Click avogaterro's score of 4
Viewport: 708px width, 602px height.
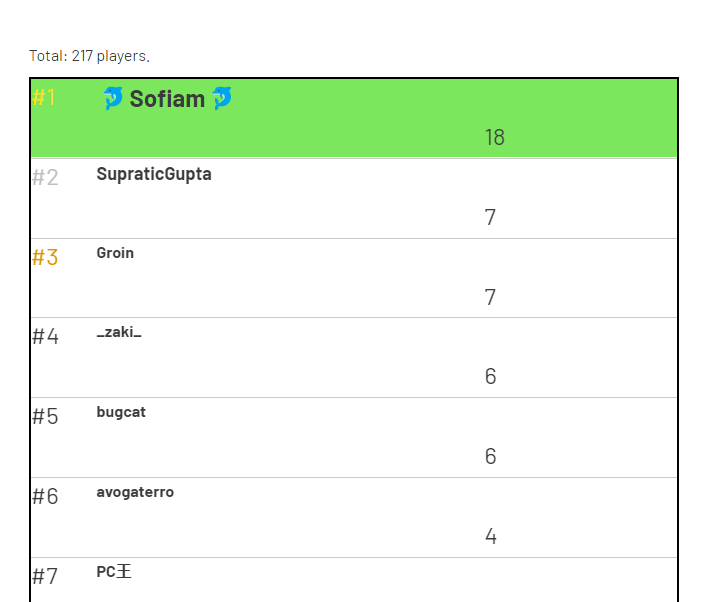point(490,537)
